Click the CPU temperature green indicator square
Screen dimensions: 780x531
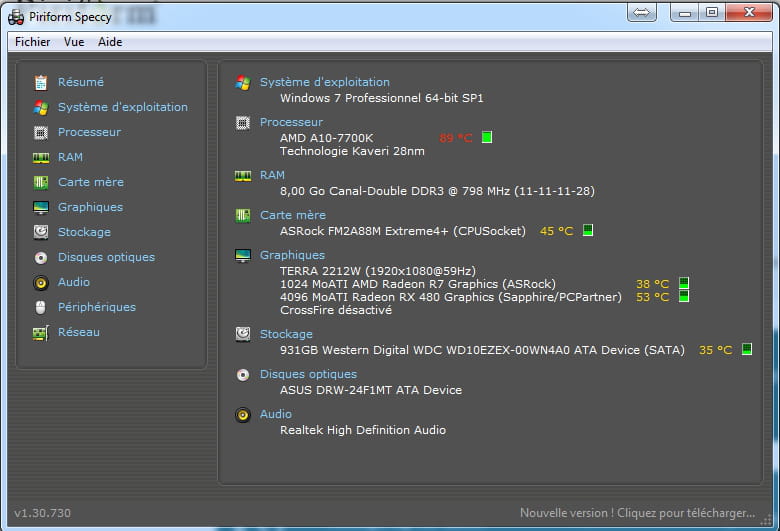pyautogui.click(x=487, y=137)
